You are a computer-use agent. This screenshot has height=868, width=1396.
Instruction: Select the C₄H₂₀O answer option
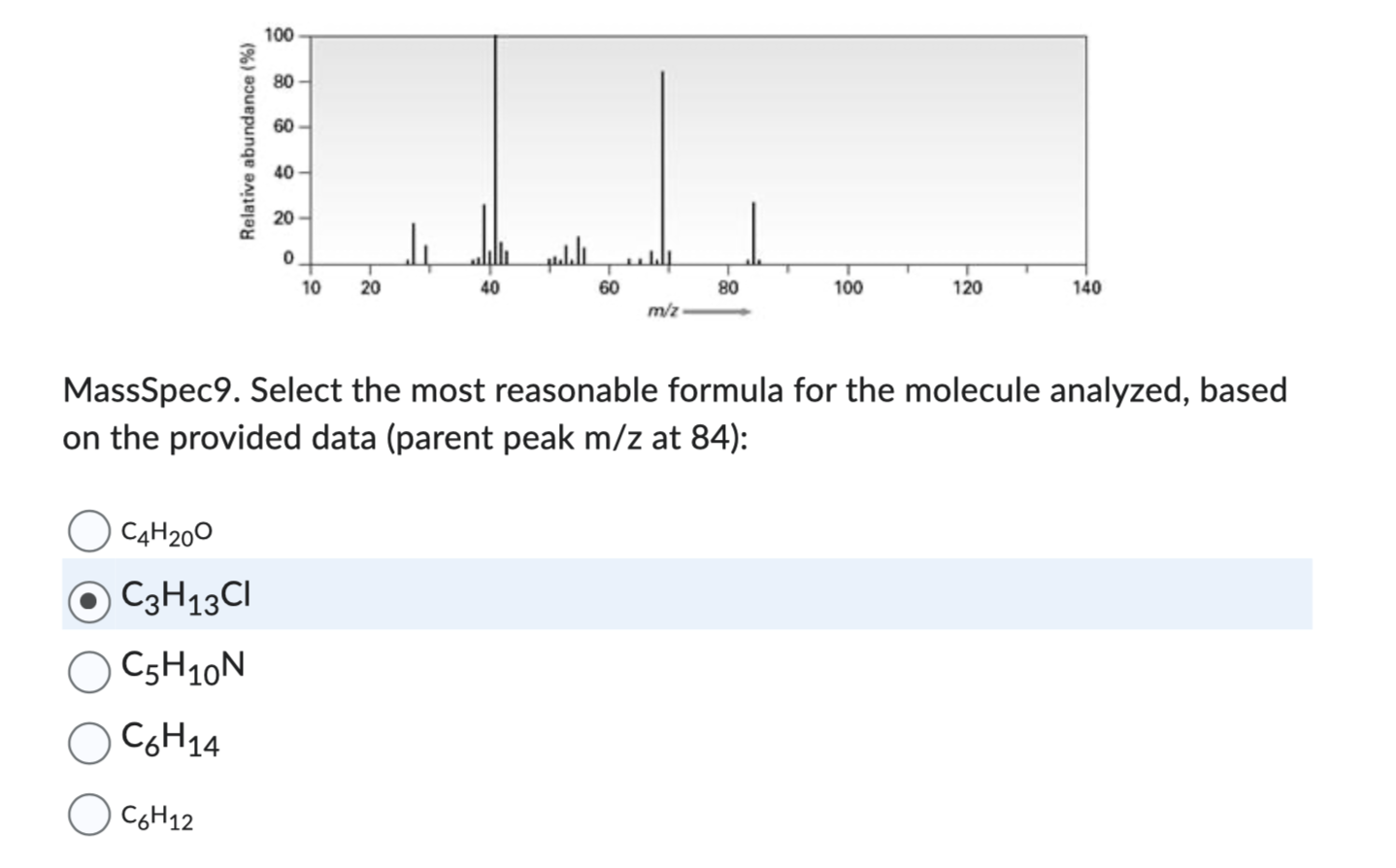[x=88, y=530]
